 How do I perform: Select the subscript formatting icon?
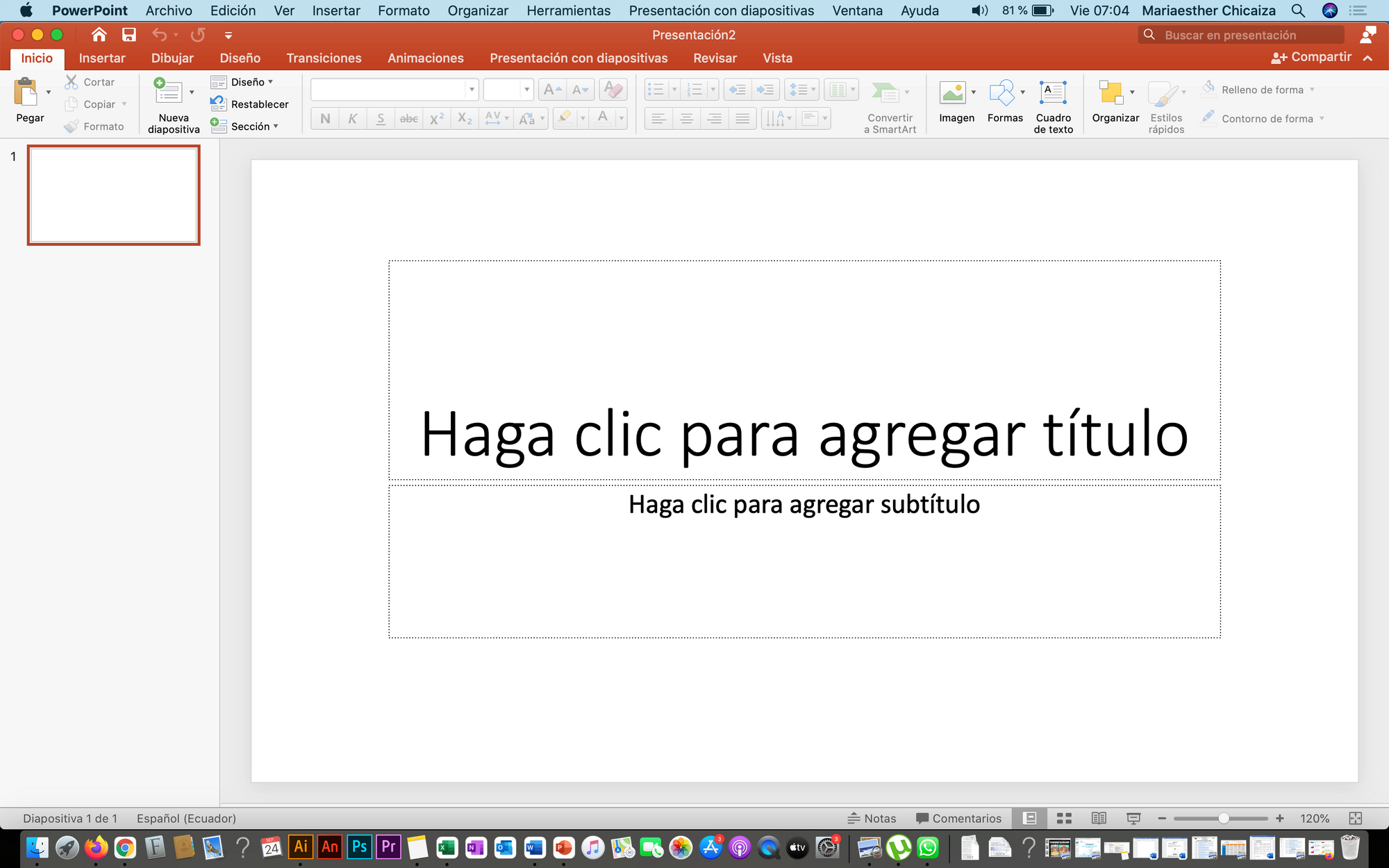464,118
